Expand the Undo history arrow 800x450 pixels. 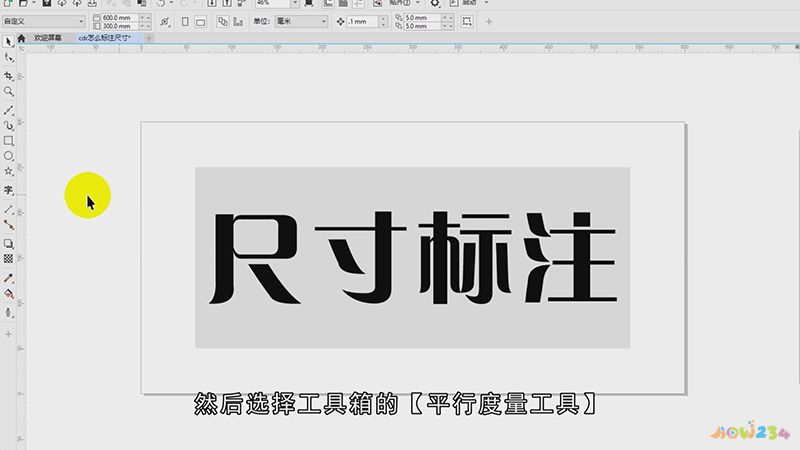click(171, 3)
